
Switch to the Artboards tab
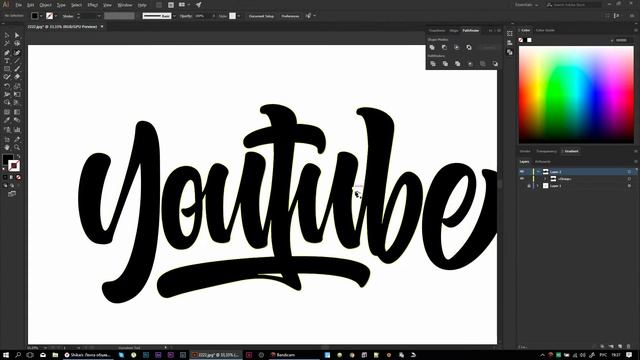coord(543,162)
